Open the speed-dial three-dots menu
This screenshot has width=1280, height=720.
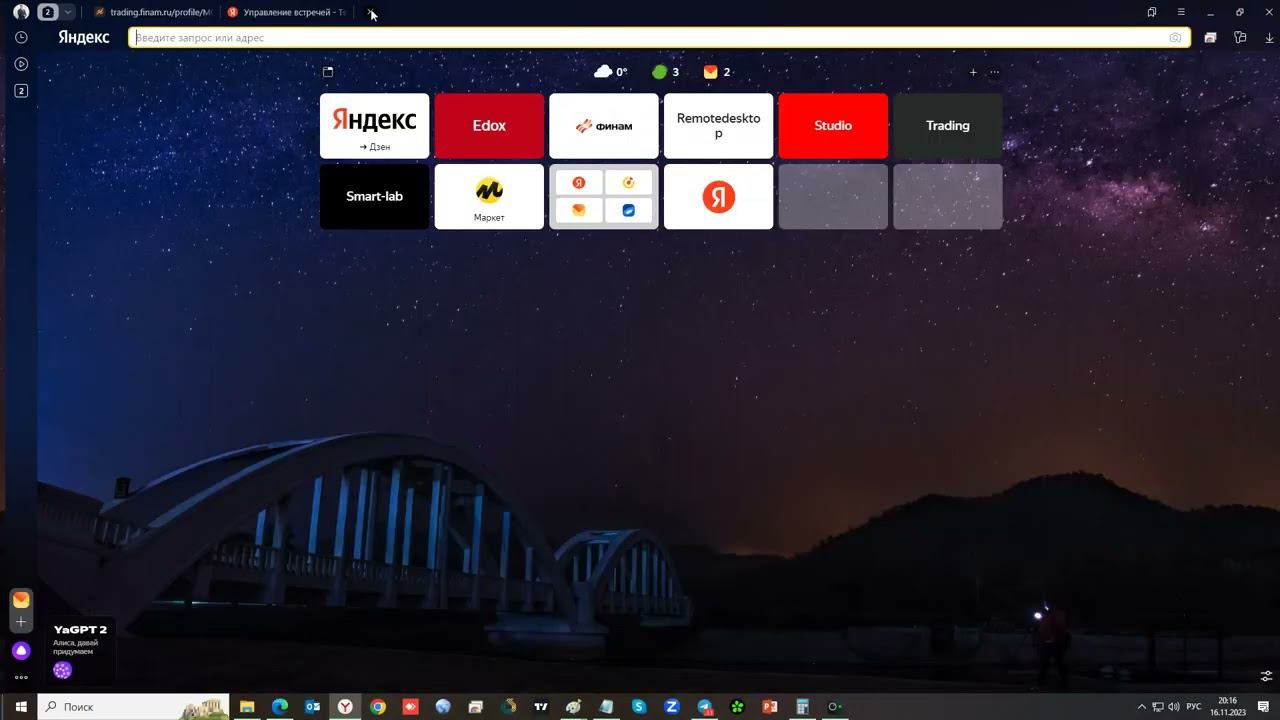pos(994,72)
